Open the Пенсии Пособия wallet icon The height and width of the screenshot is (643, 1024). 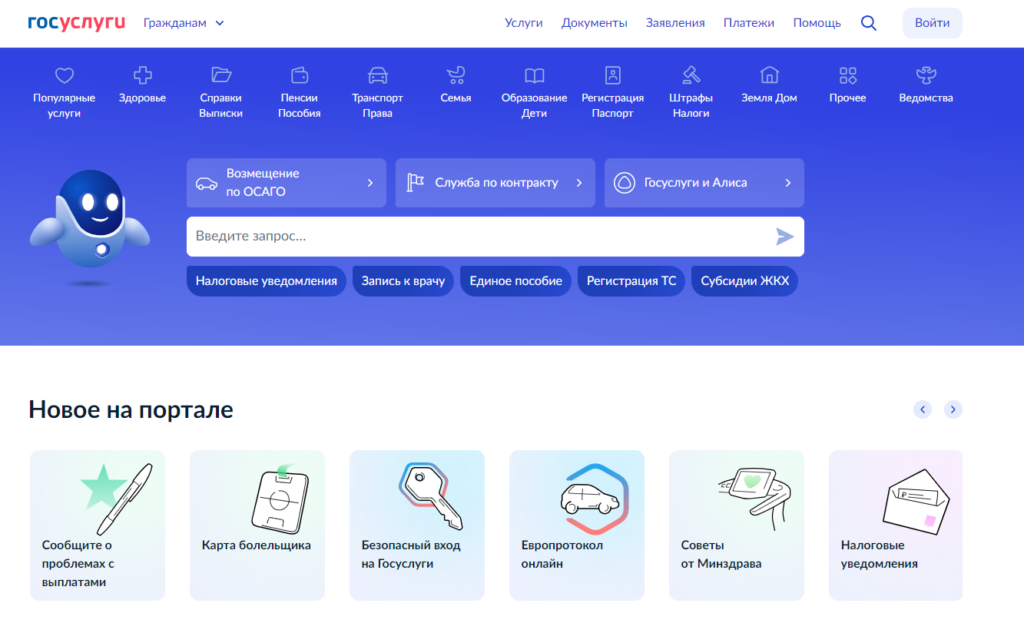tap(299, 76)
